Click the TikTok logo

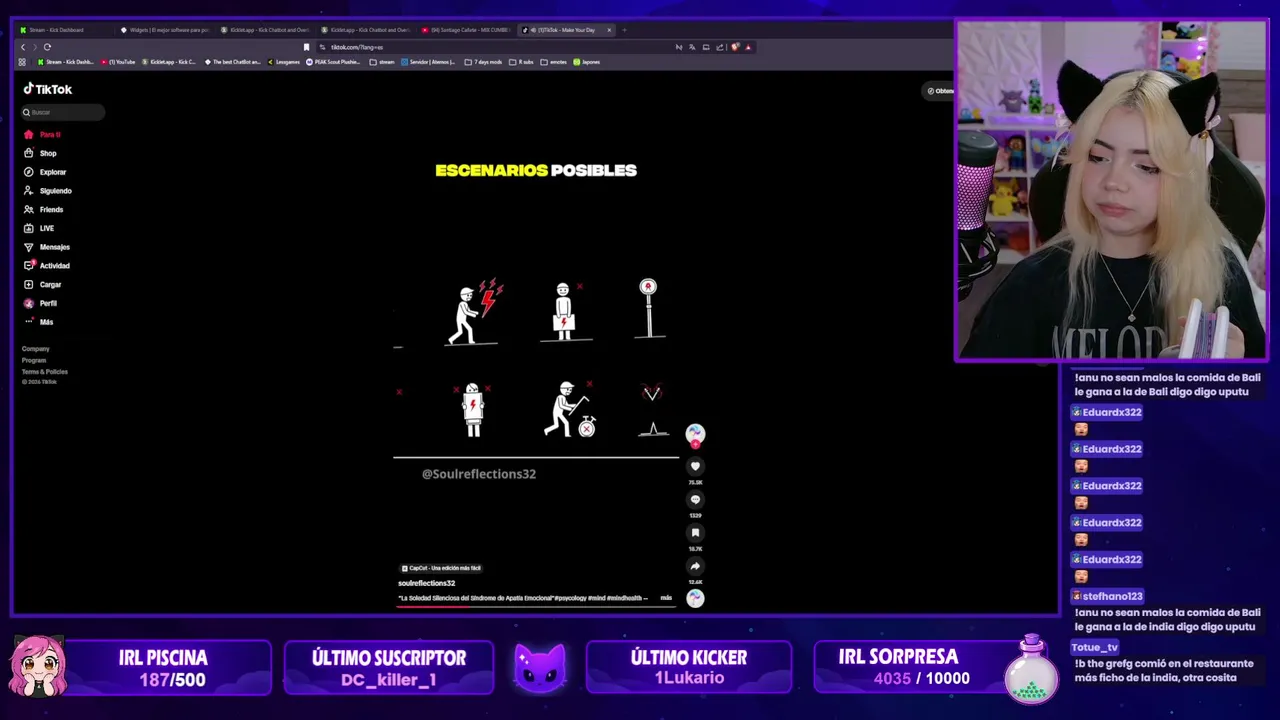coord(48,89)
